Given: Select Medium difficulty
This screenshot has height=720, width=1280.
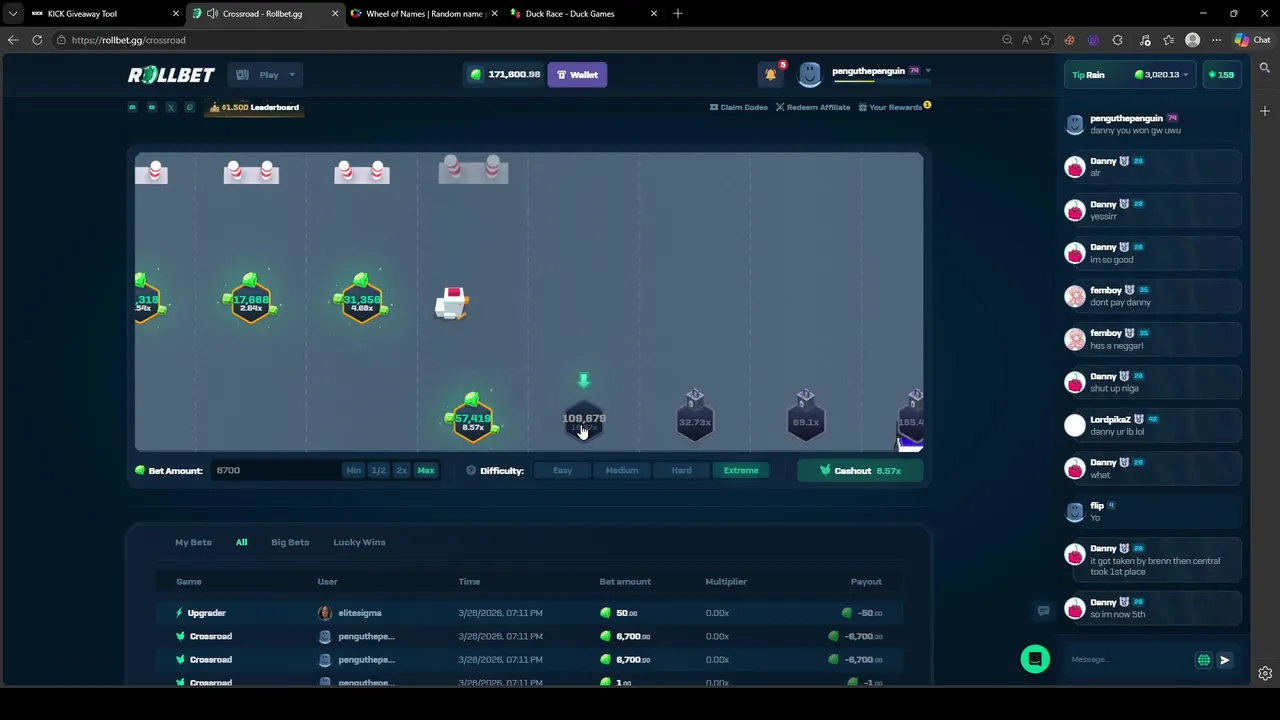Looking at the screenshot, I should pos(622,471).
